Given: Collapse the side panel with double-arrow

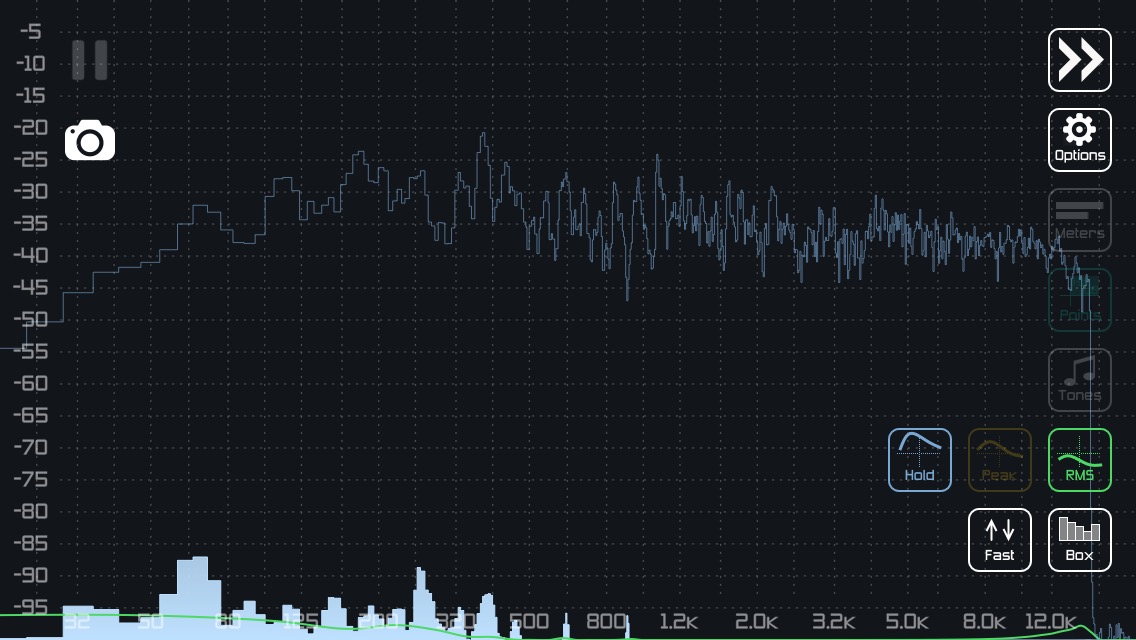Looking at the screenshot, I should (1079, 60).
